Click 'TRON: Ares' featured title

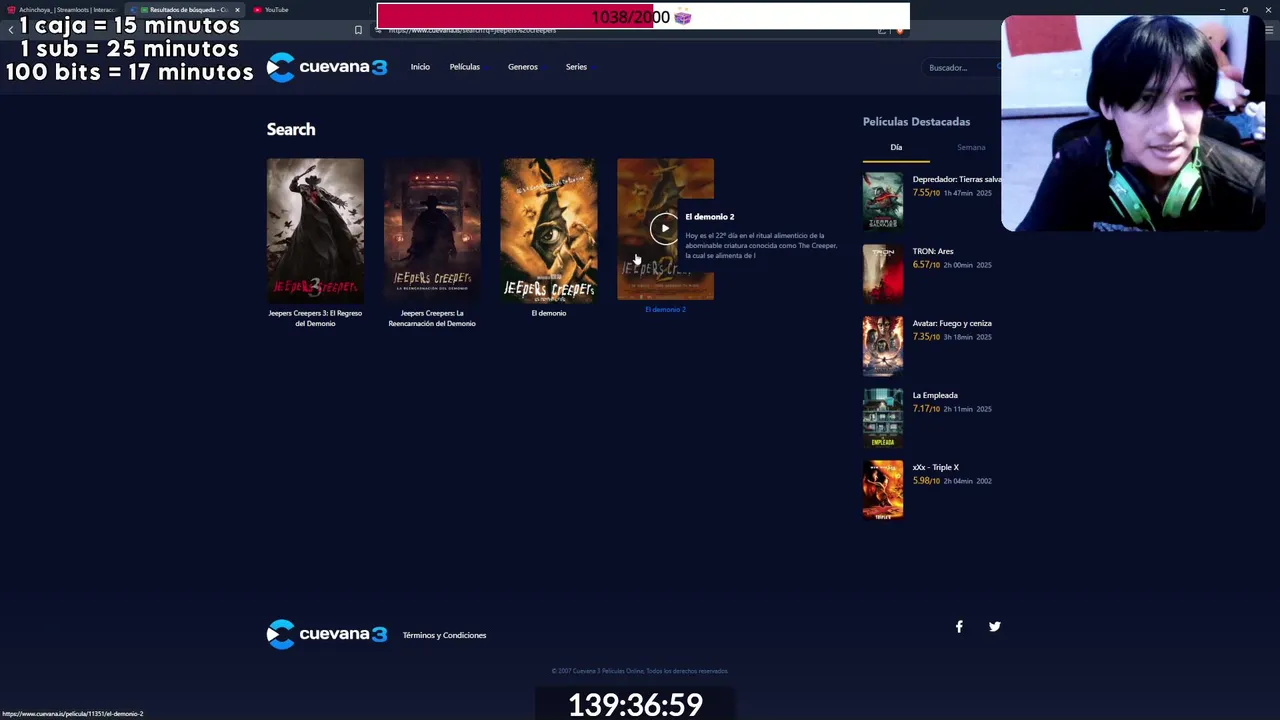933,251
